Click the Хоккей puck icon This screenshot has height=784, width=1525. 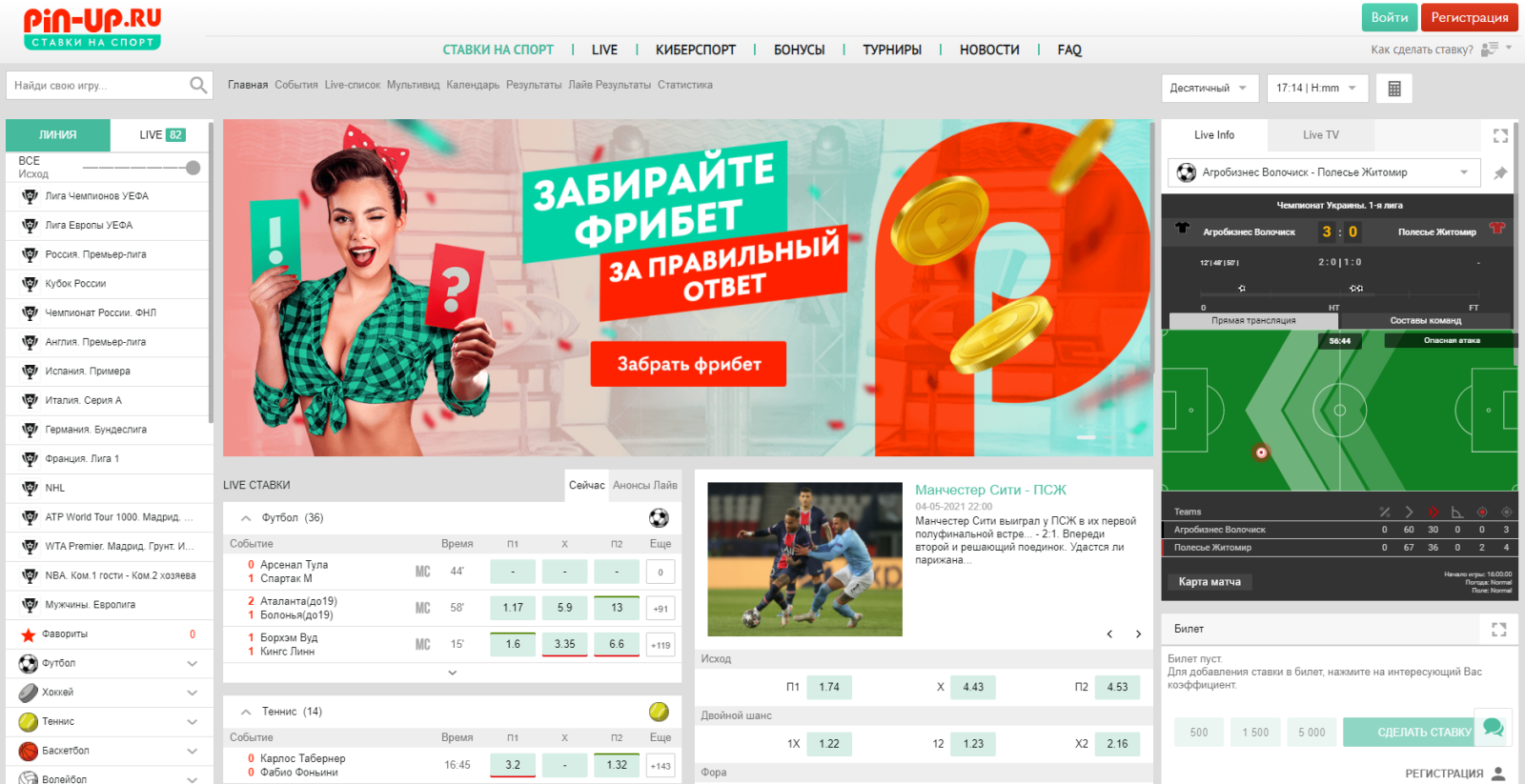point(29,693)
